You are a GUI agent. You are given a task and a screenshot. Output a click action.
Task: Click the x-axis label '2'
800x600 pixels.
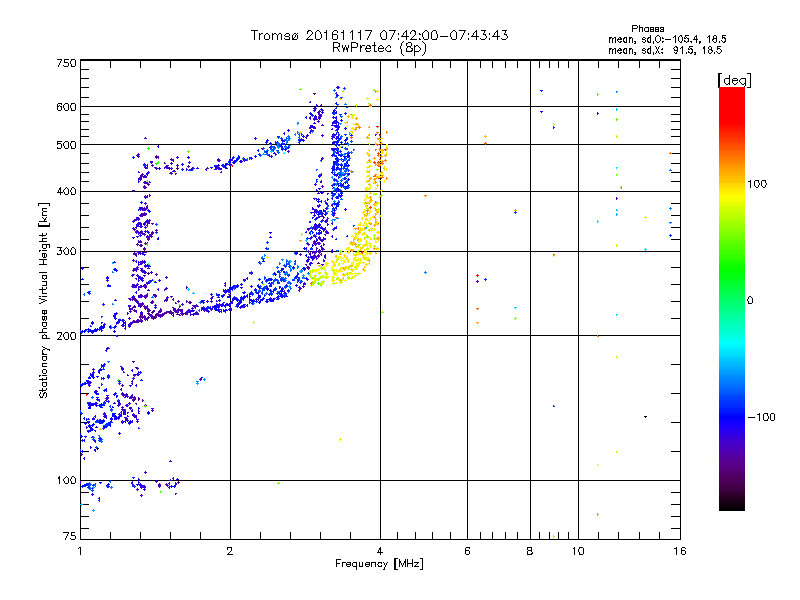230,551
